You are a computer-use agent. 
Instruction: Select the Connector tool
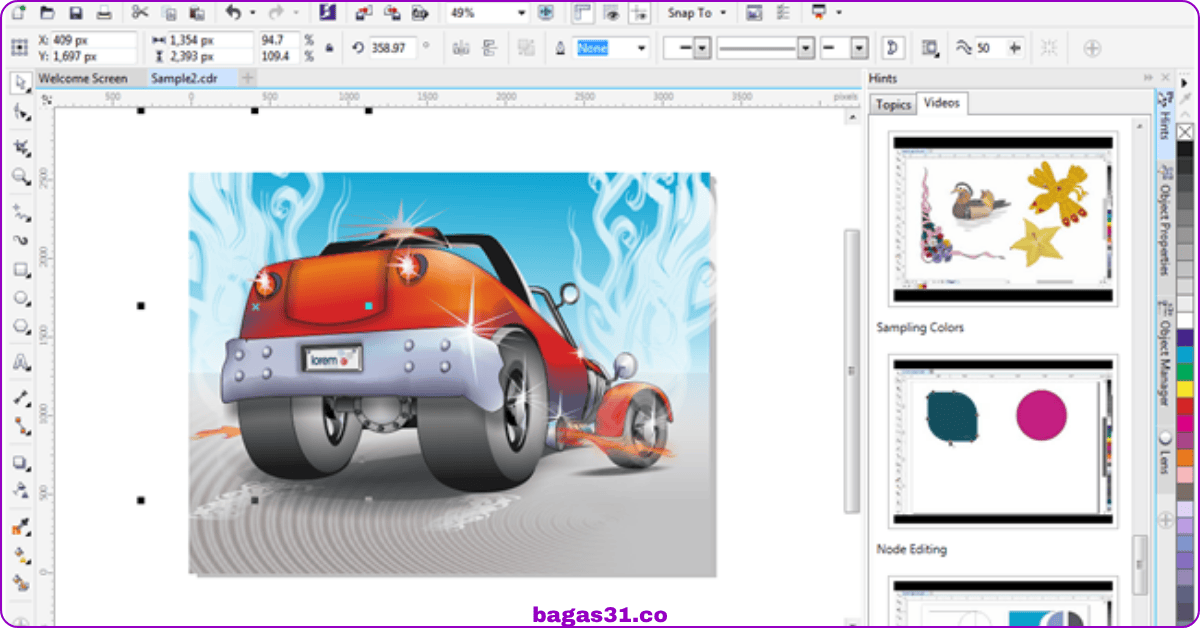click(x=20, y=426)
